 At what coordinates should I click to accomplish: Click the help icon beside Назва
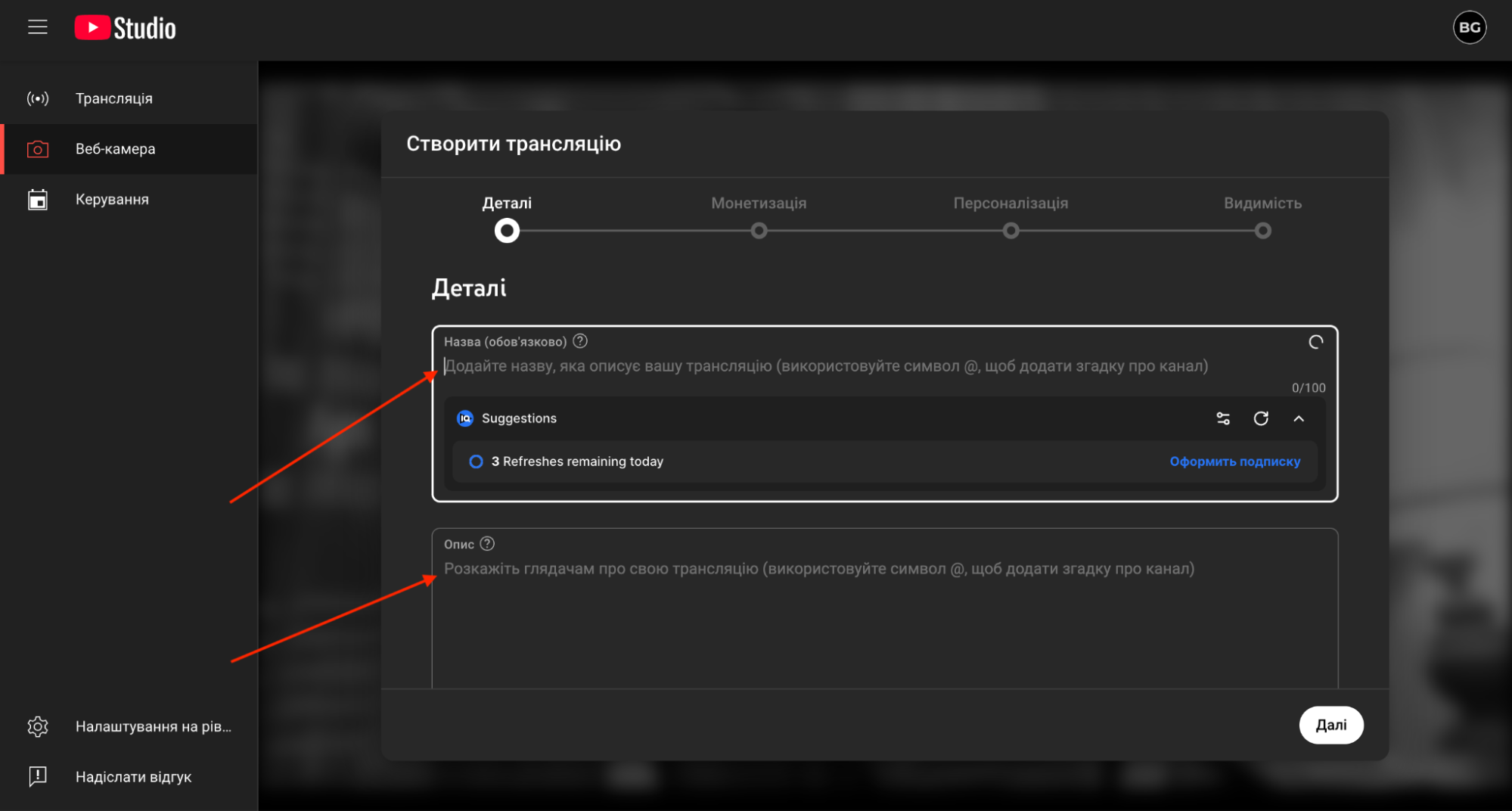click(580, 341)
